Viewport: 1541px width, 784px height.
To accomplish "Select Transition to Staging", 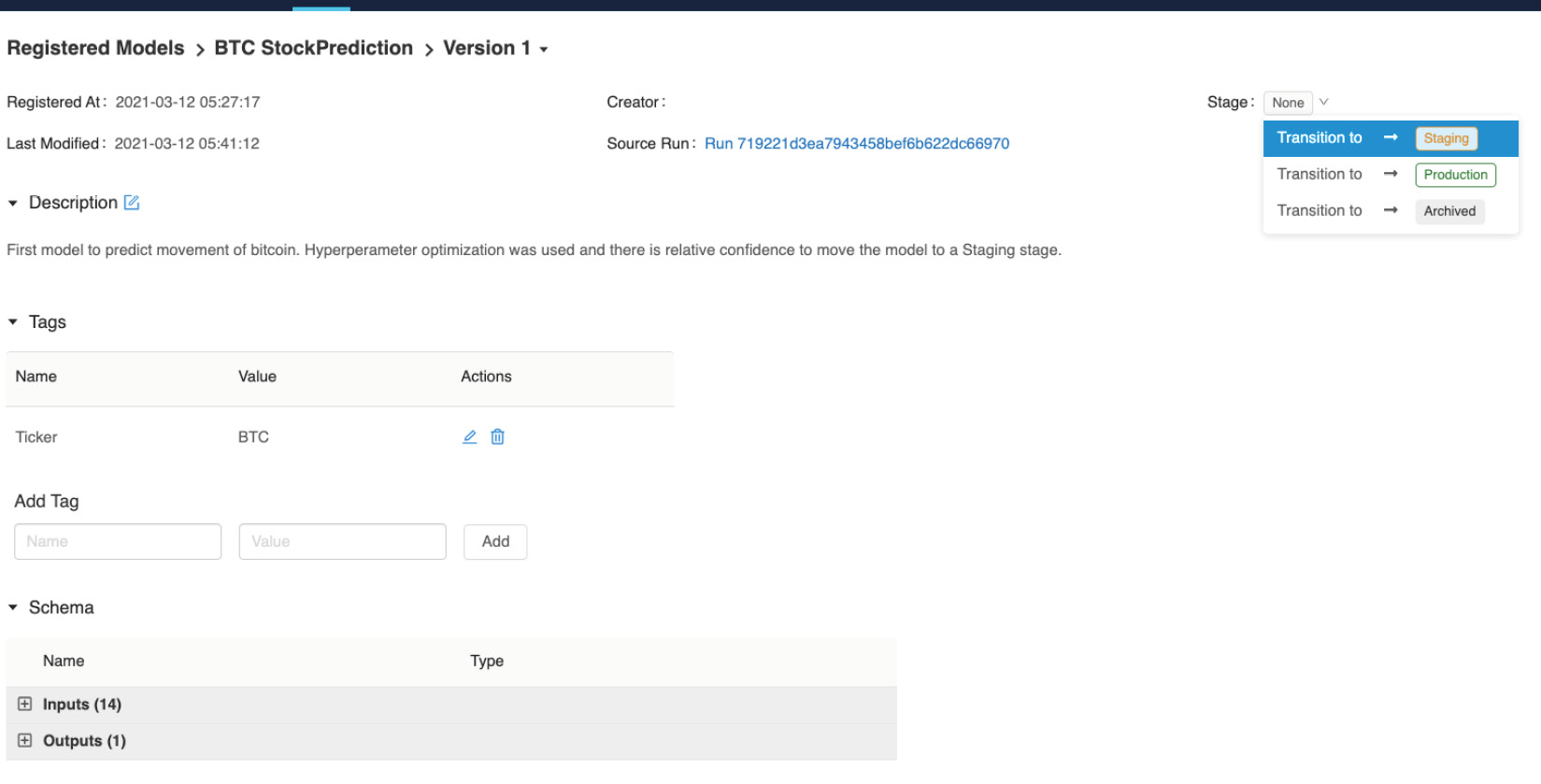I will (1391, 138).
